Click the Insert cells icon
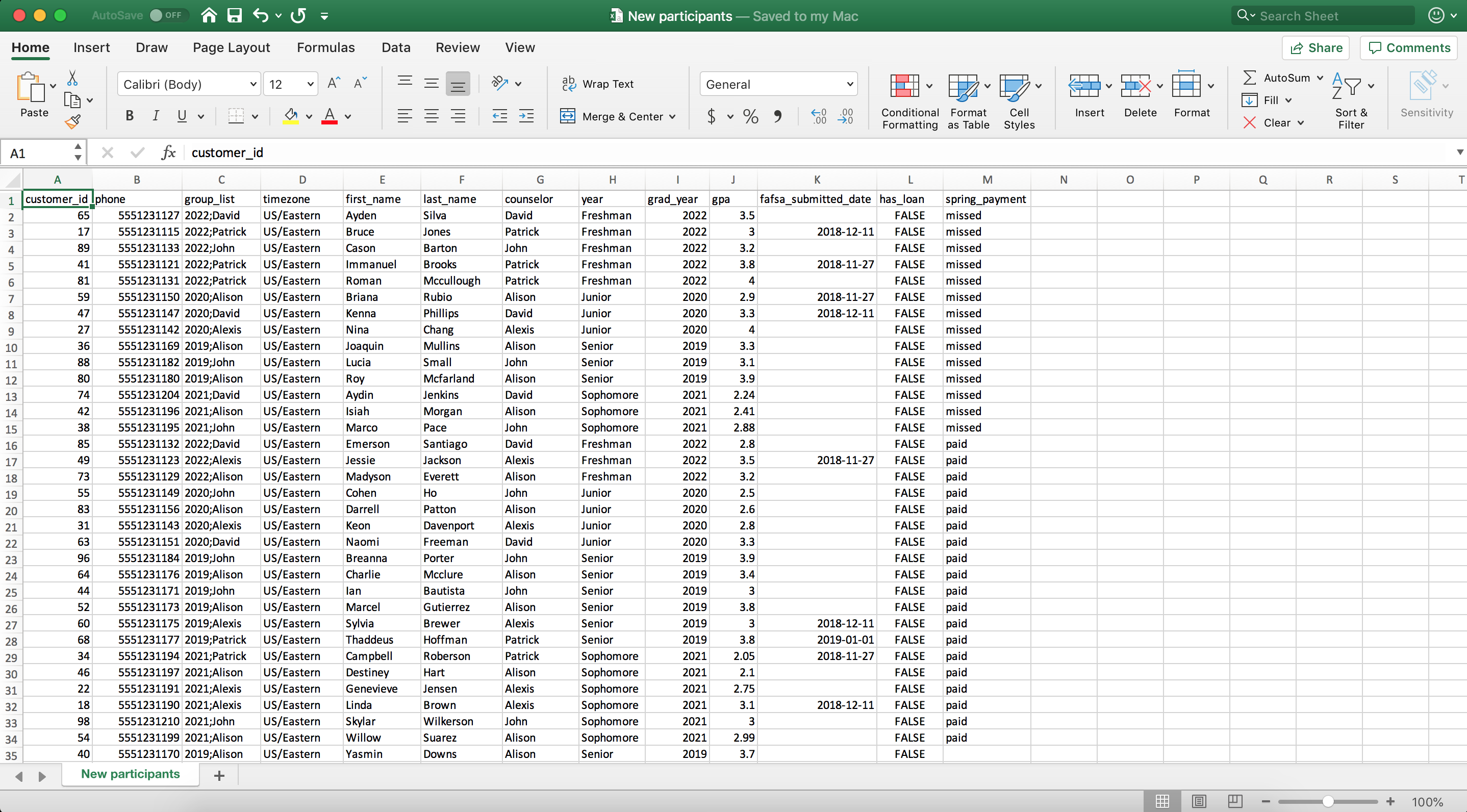The width and height of the screenshot is (1467, 812). 1084,86
